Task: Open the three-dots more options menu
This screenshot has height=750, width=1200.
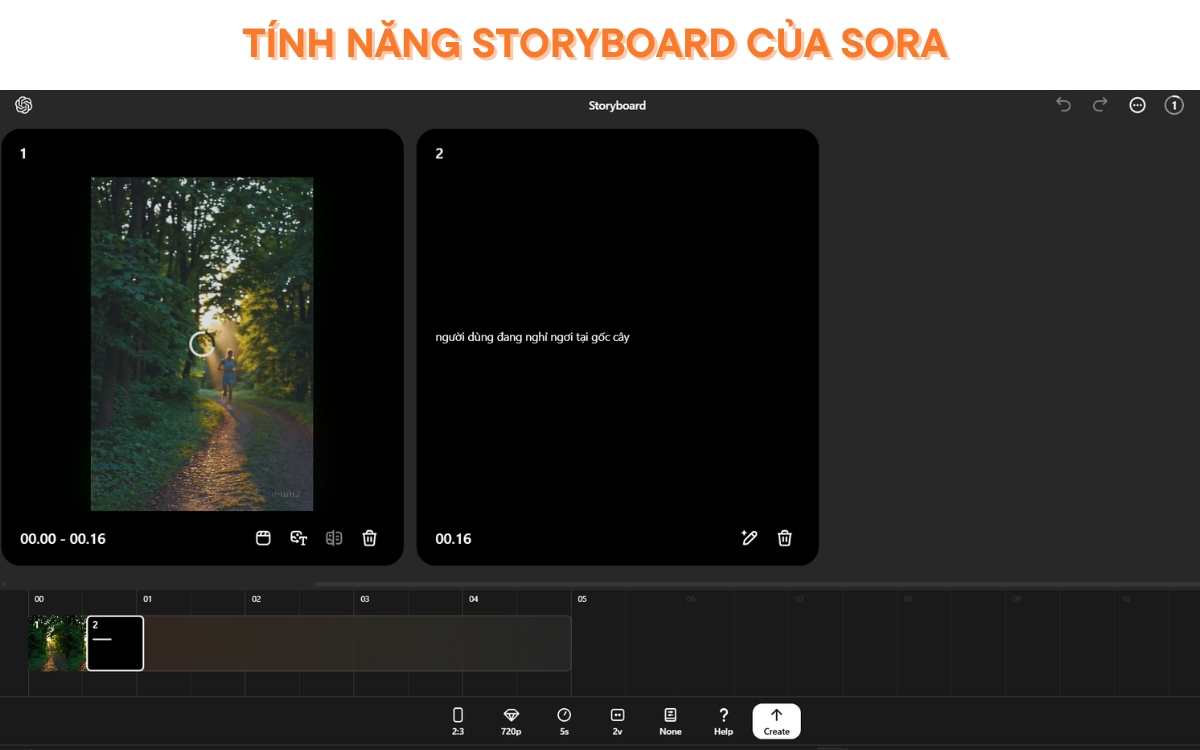Action: pyautogui.click(x=1137, y=105)
